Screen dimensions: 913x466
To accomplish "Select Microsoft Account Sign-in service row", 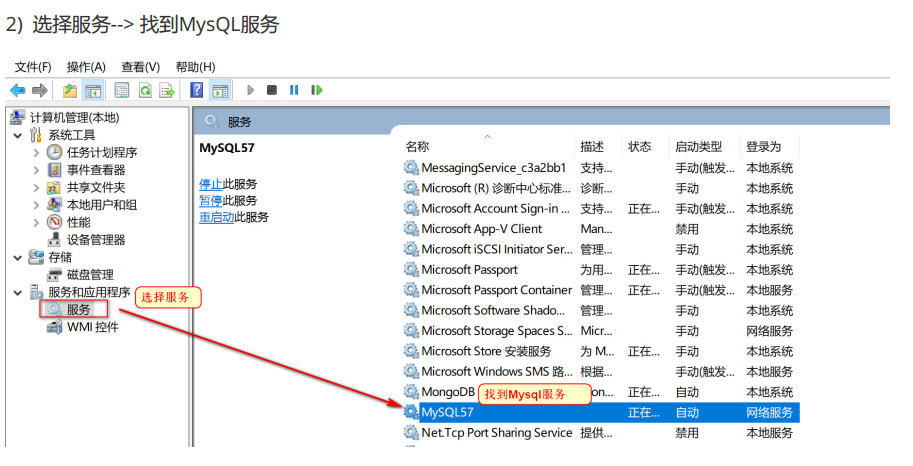I will point(601,209).
